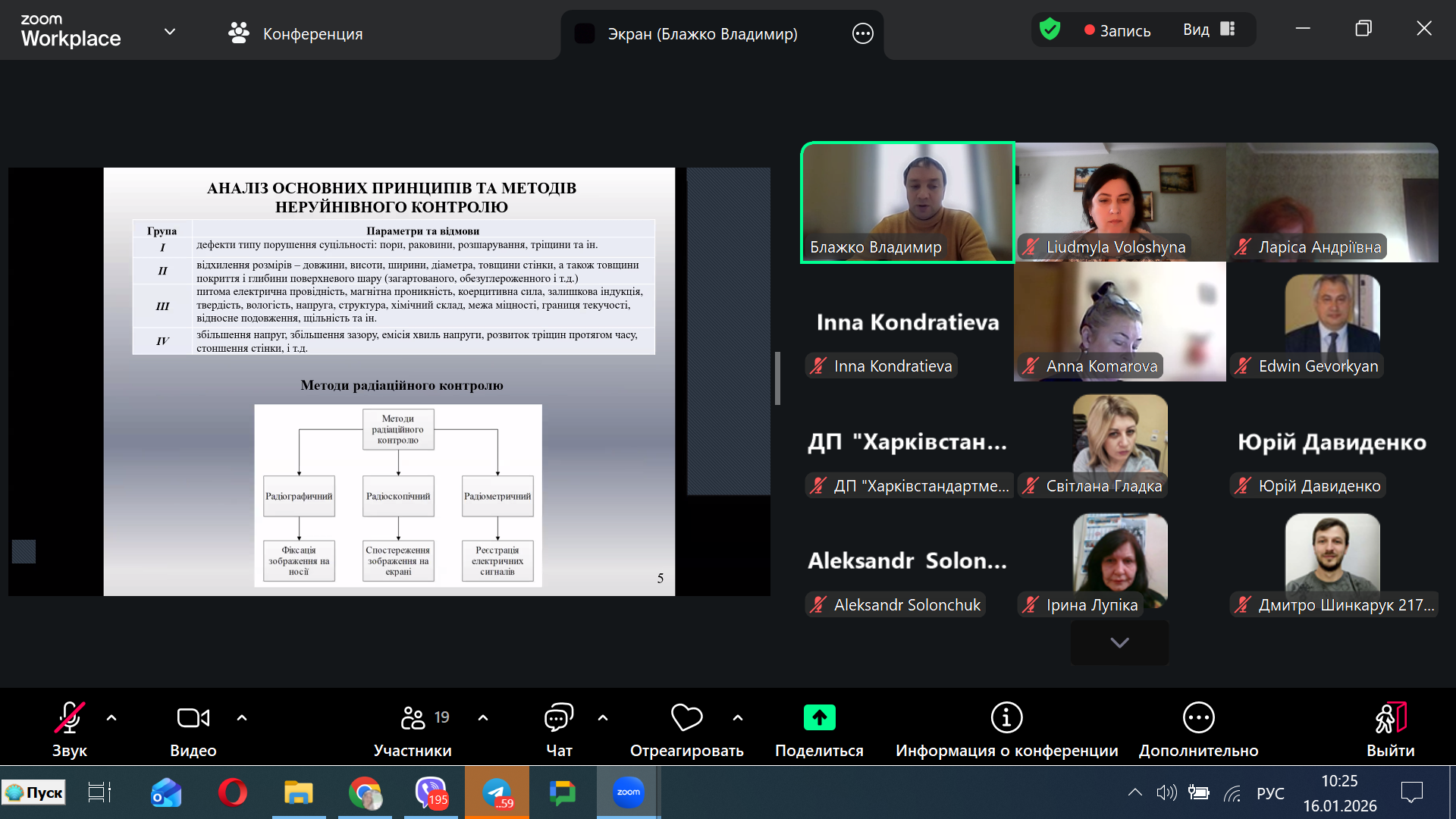1456x819 pixels.
Task: Click the green encryption shield icon
Action: coord(1050,30)
